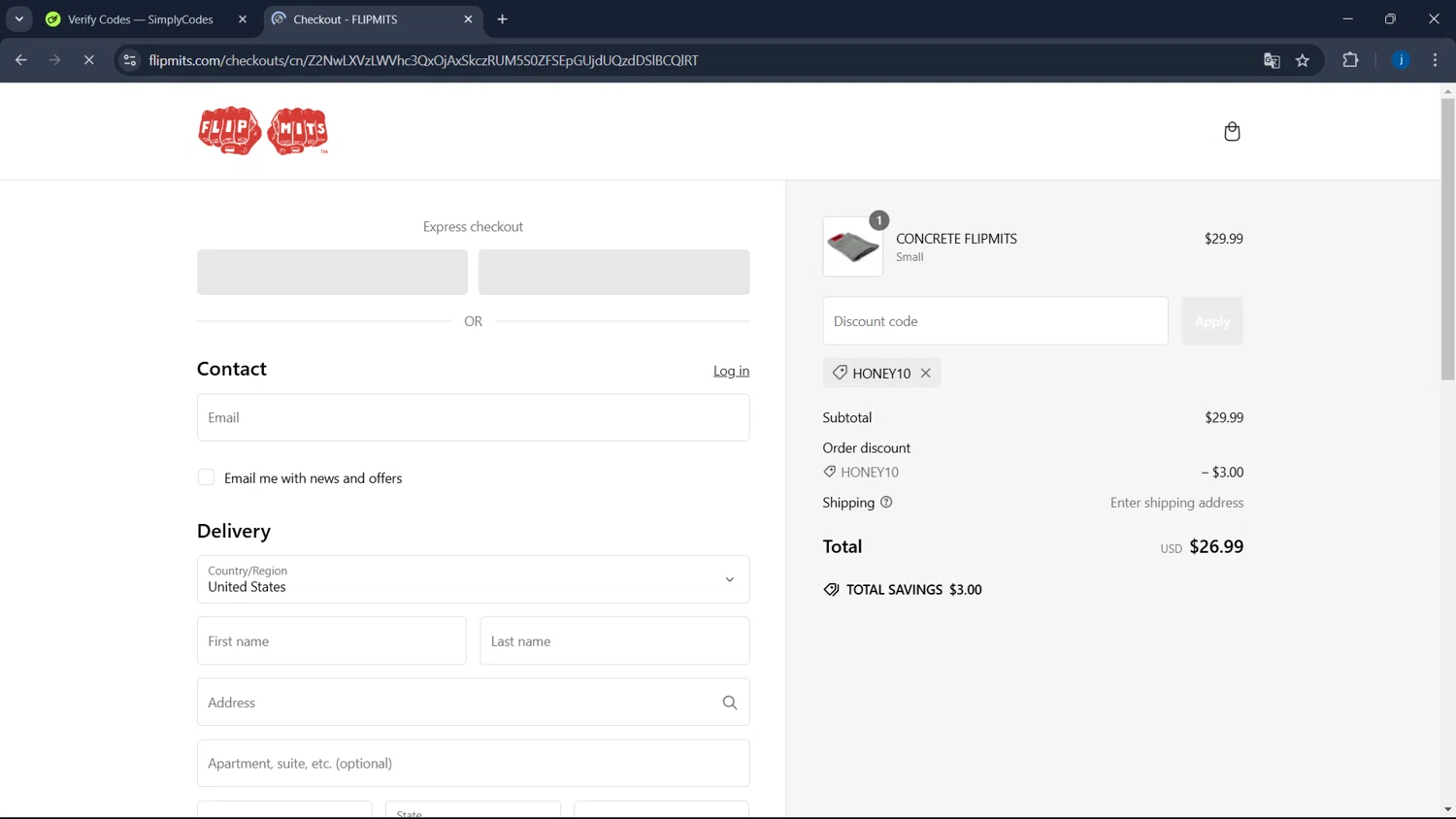Click the Subtotal $29.99 value
The image size is (1456, 819).
1224,417
